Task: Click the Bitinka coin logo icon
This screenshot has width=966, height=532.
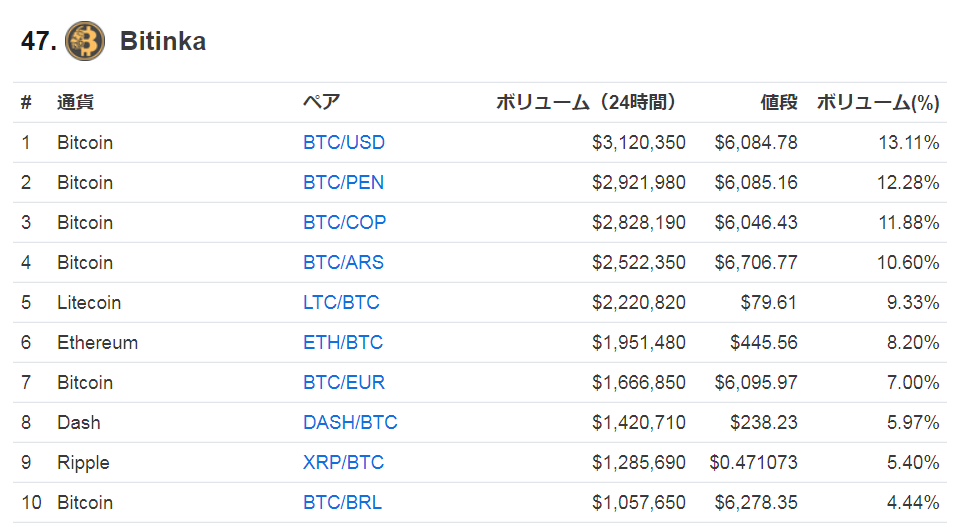Action: [85, 41]
